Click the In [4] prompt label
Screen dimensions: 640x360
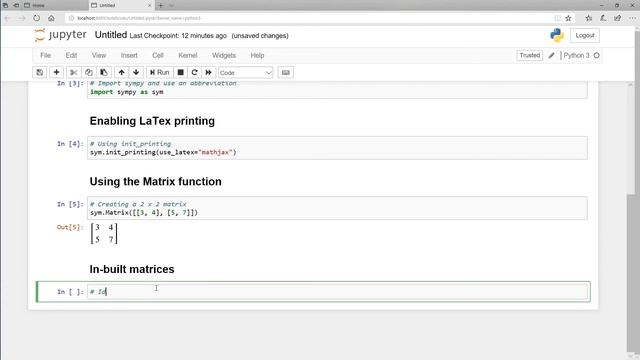[x=70, y=144]
